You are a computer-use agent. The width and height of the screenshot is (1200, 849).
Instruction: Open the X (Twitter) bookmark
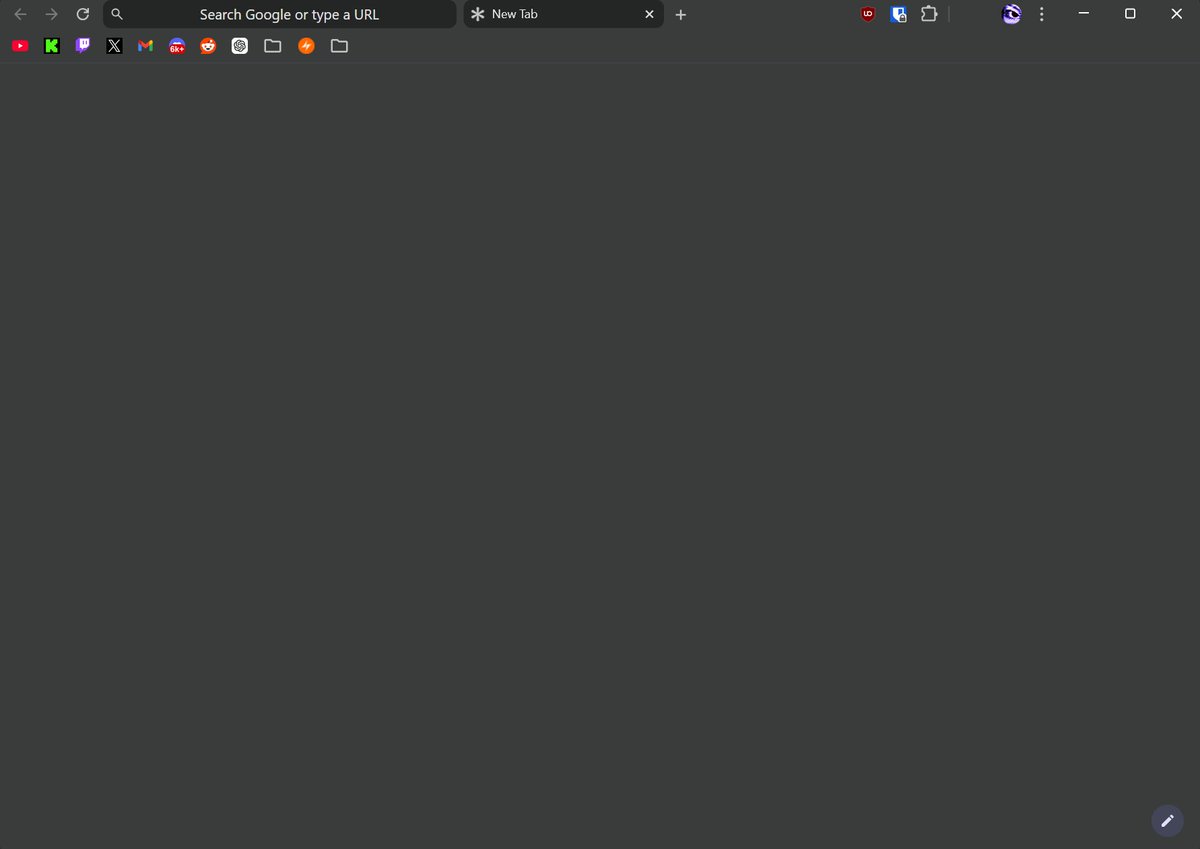pyautogui.click(x=114, y=46)
